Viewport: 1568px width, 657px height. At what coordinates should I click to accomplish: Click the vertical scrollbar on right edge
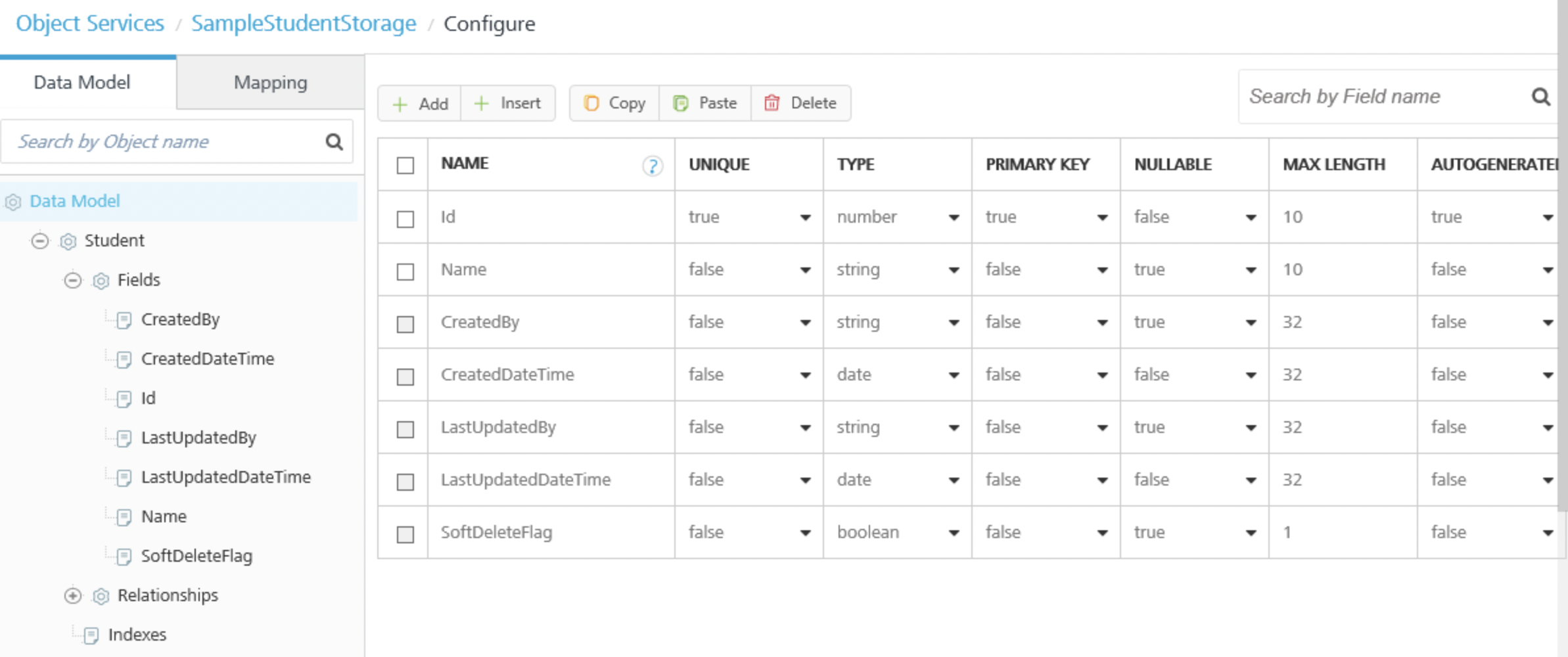(1562, 263)
